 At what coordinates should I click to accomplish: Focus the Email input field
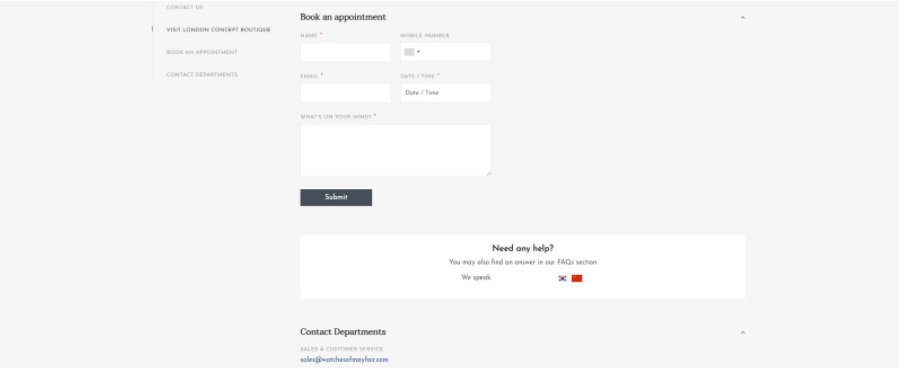pos(346,93)
